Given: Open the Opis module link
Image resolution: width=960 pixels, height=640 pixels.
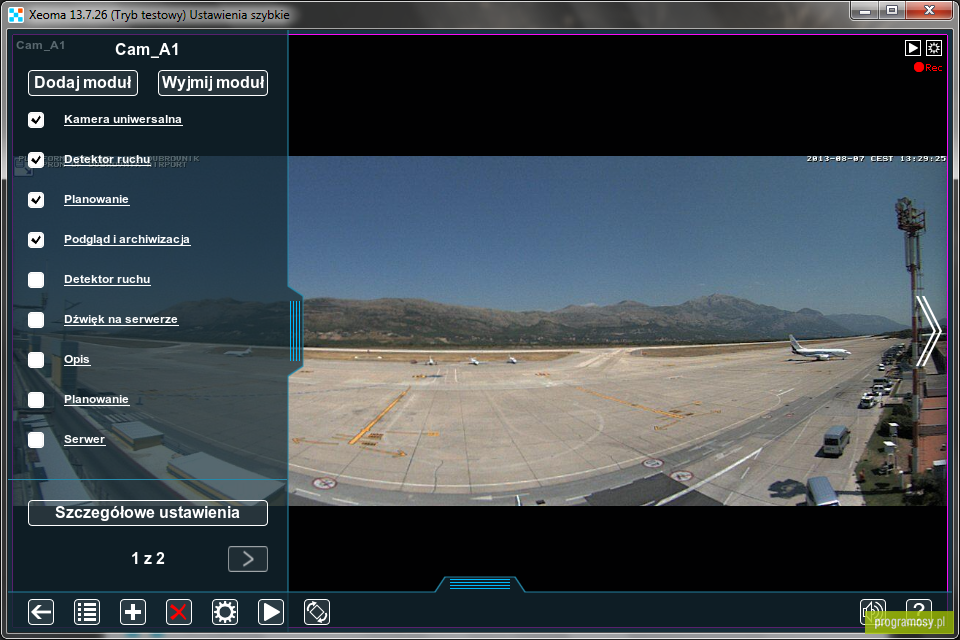Looking at the screenshot, I should 77,359.
